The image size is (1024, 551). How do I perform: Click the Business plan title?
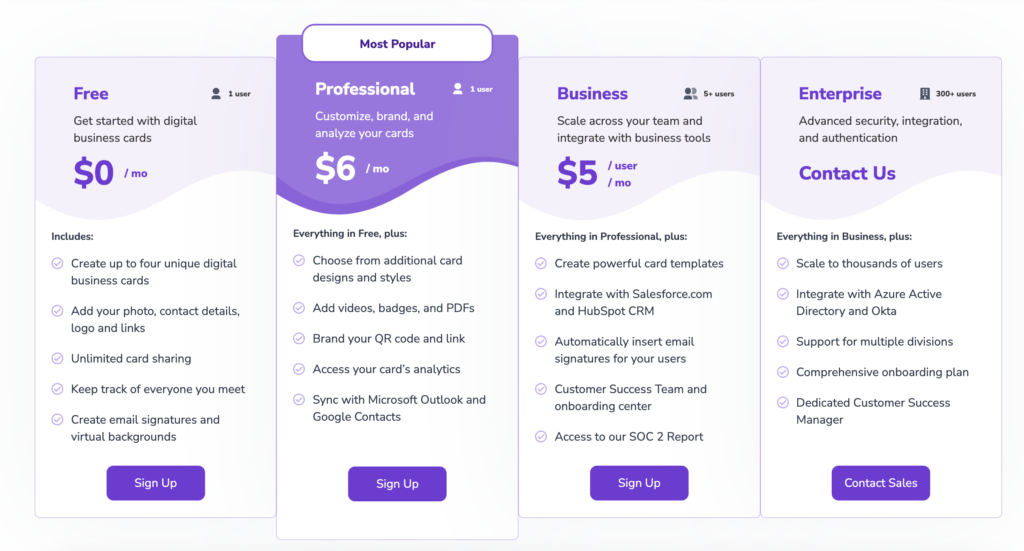(x=592, y=94)
